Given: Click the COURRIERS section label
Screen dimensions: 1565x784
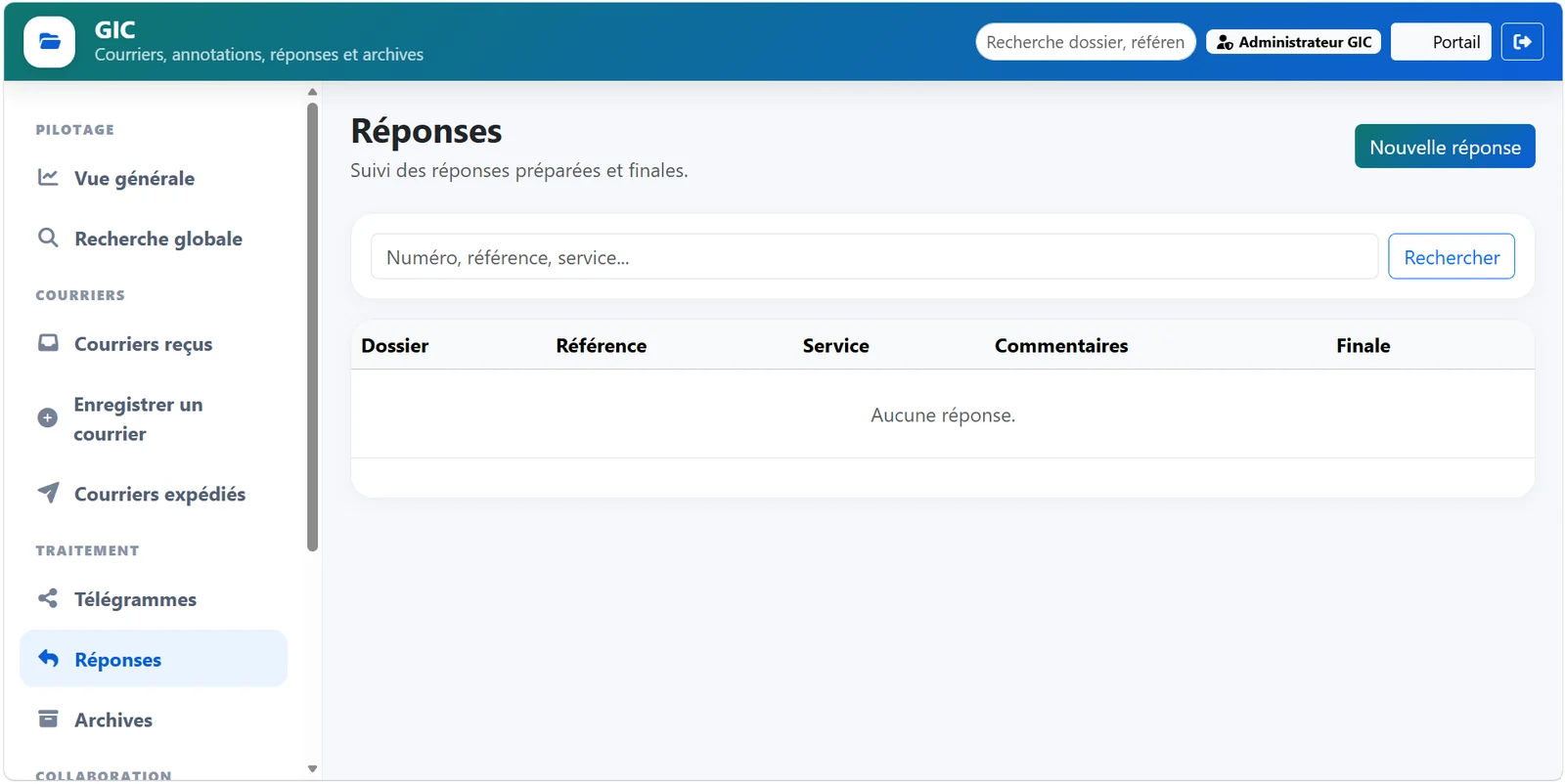Looking at the screenshot, I should (x=80, y=295).
